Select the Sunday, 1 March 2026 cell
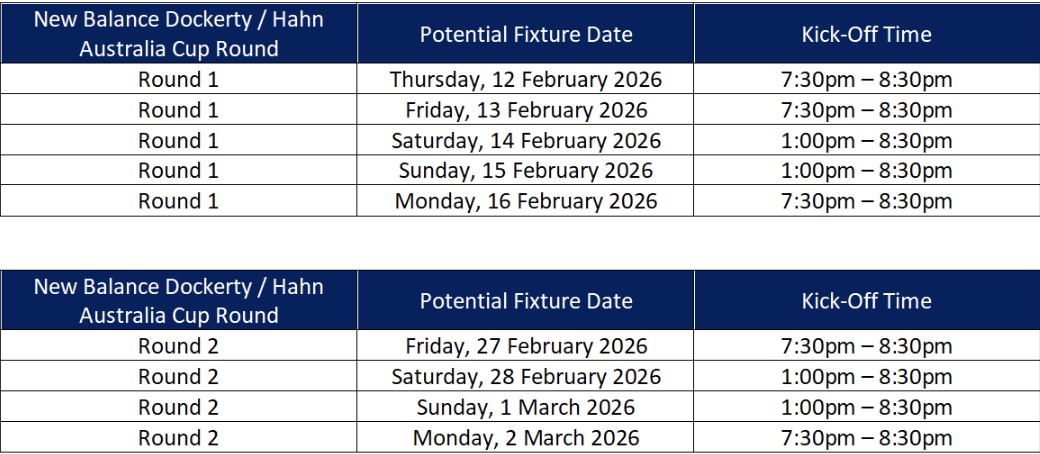Viewport: 1040px width, 454px height. click(x=526, y=407)
